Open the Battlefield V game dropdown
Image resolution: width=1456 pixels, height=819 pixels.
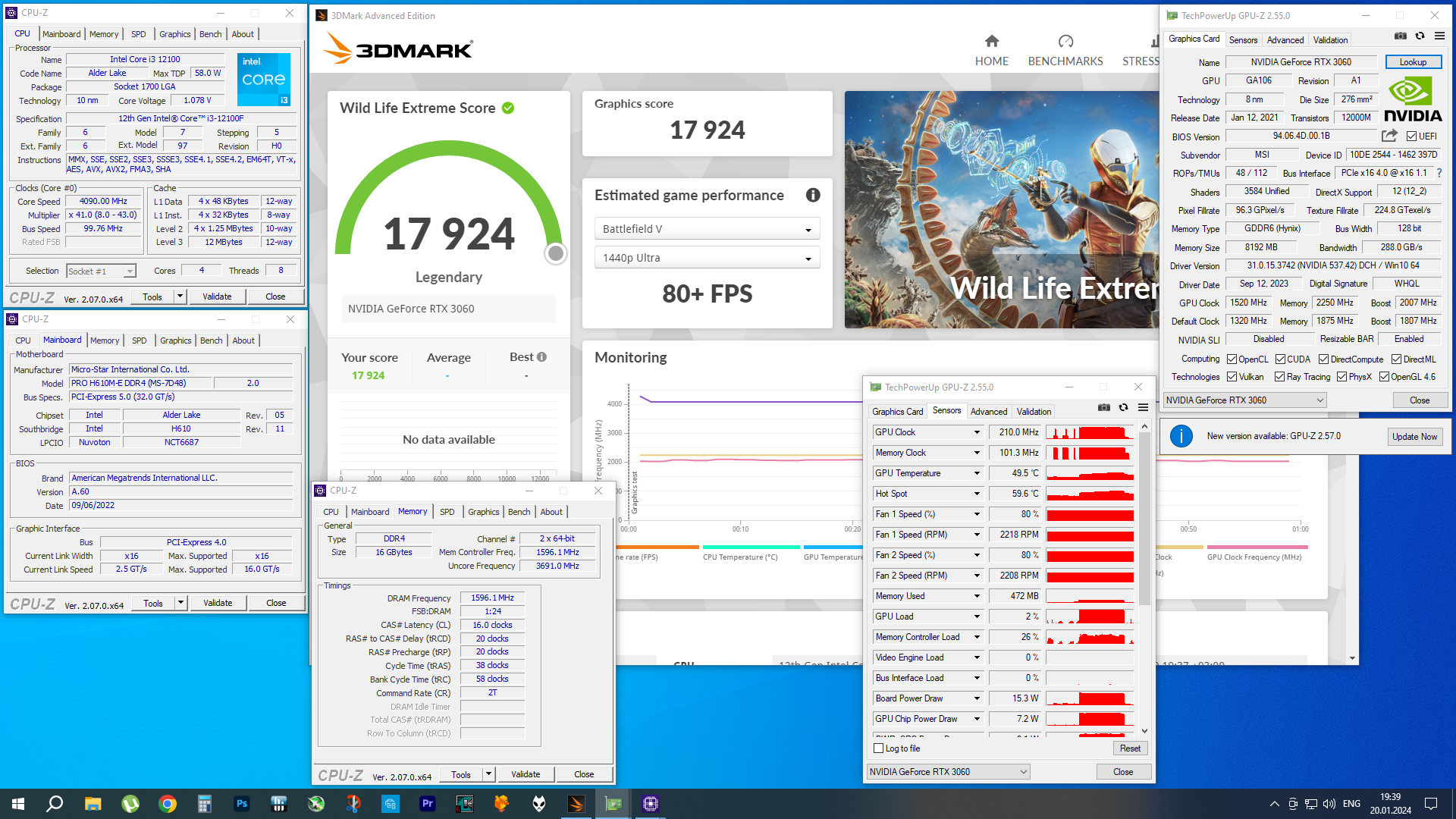(707, 229)
